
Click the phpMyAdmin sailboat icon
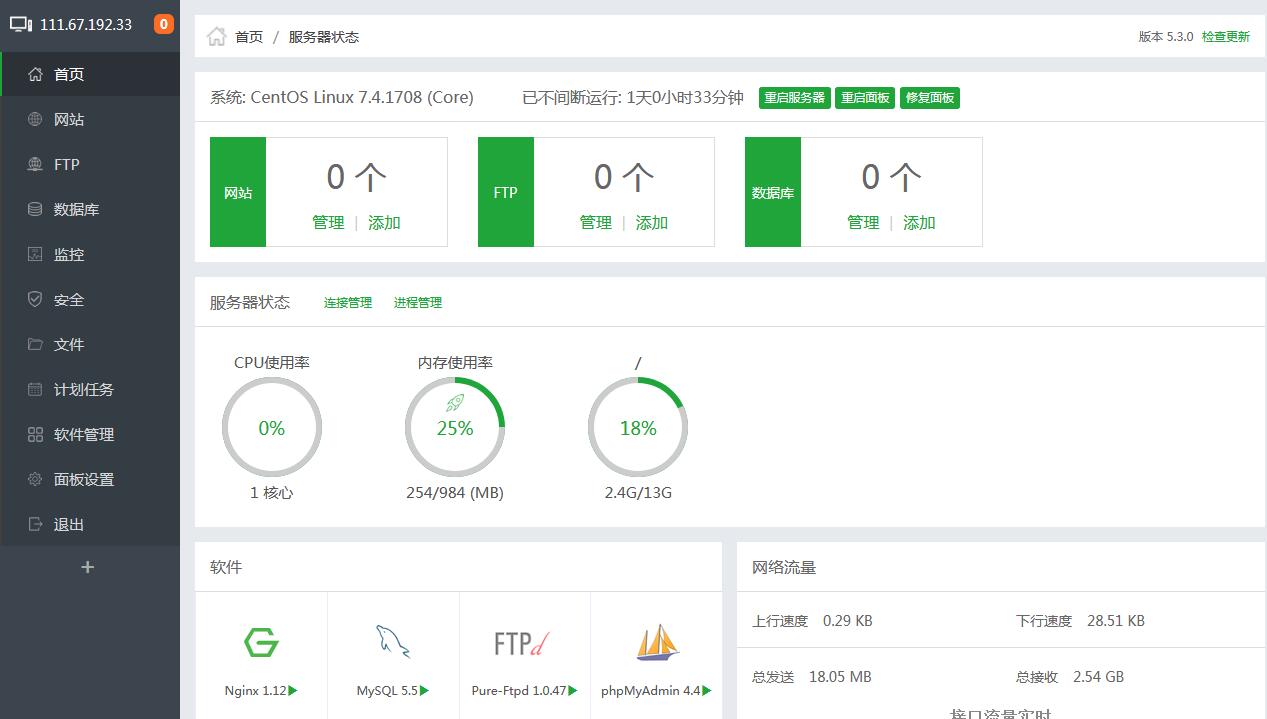(657, 643)
